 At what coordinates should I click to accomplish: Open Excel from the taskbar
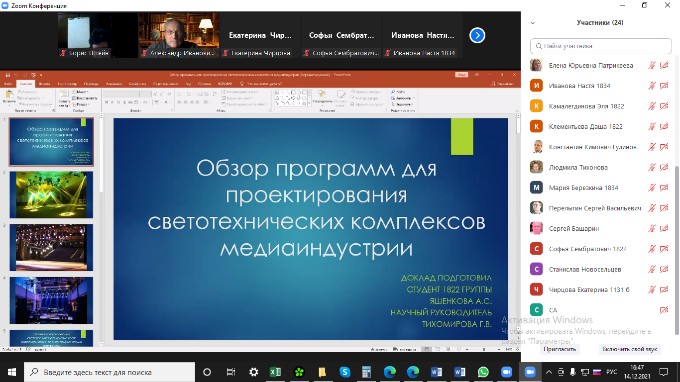pos(275,372)
